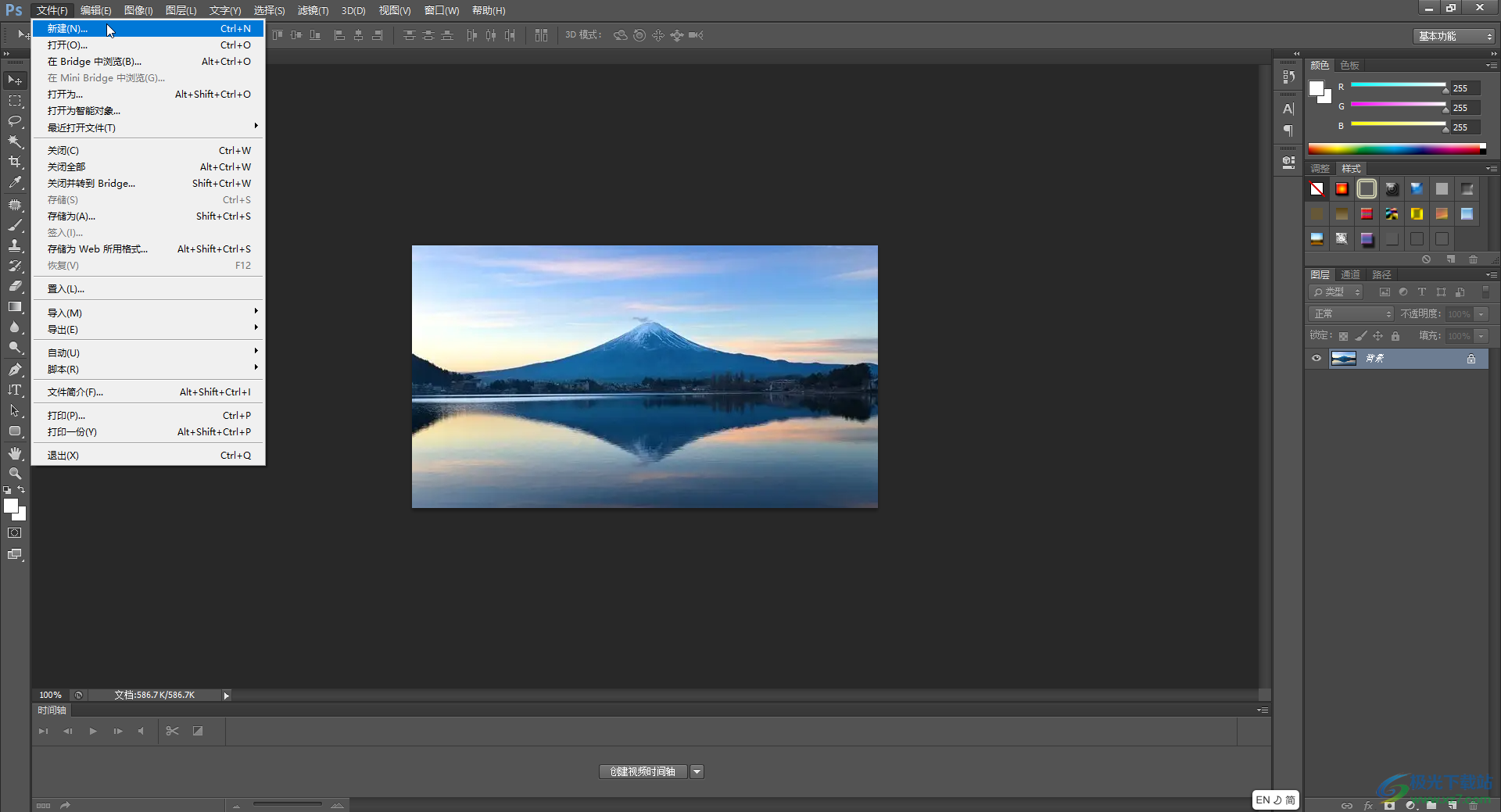Select the Magic Wand tool
The image size is (1501, 812).
(x=15, y=141)
